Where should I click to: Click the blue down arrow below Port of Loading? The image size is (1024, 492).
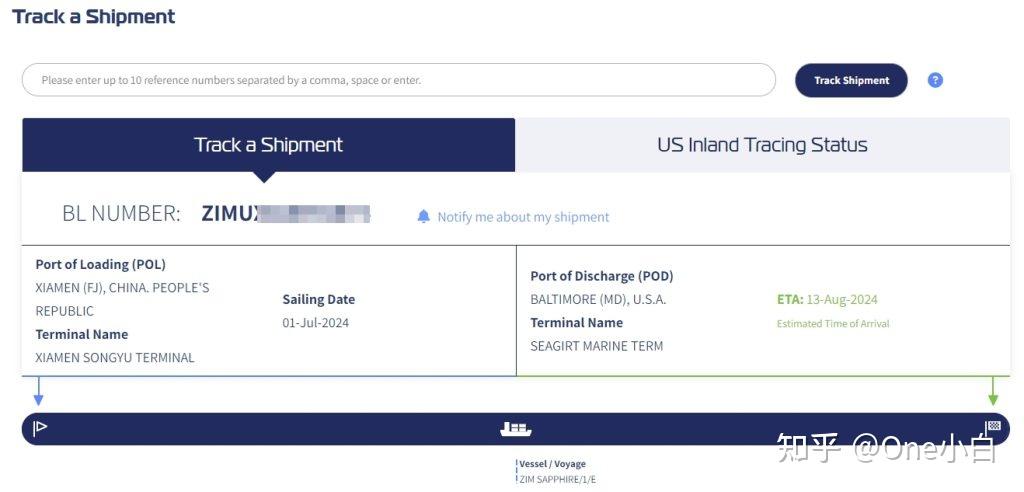click(38, 391)
